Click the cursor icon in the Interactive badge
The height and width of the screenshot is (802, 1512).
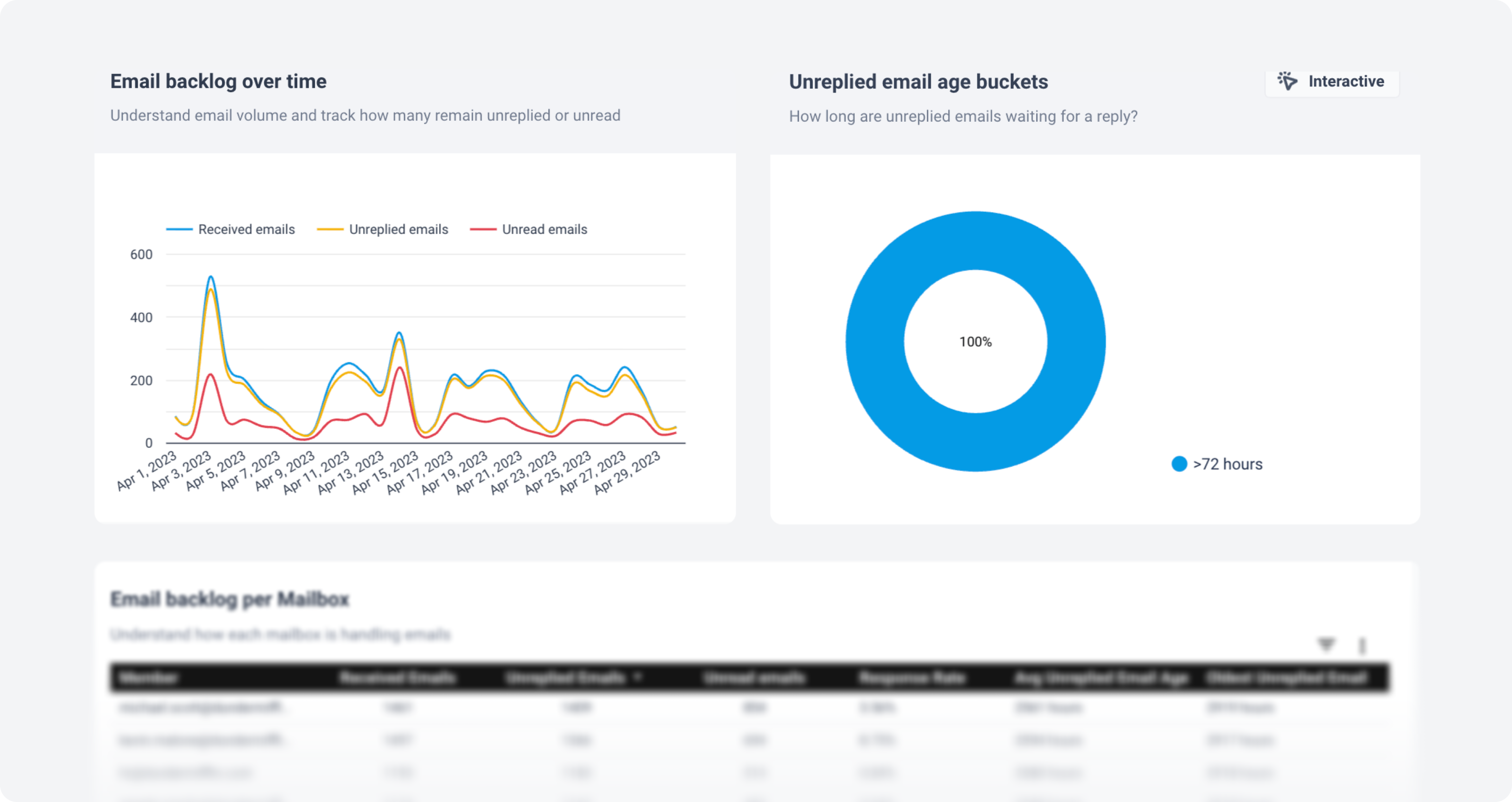pyautogui.click(x=1287, y=81)
